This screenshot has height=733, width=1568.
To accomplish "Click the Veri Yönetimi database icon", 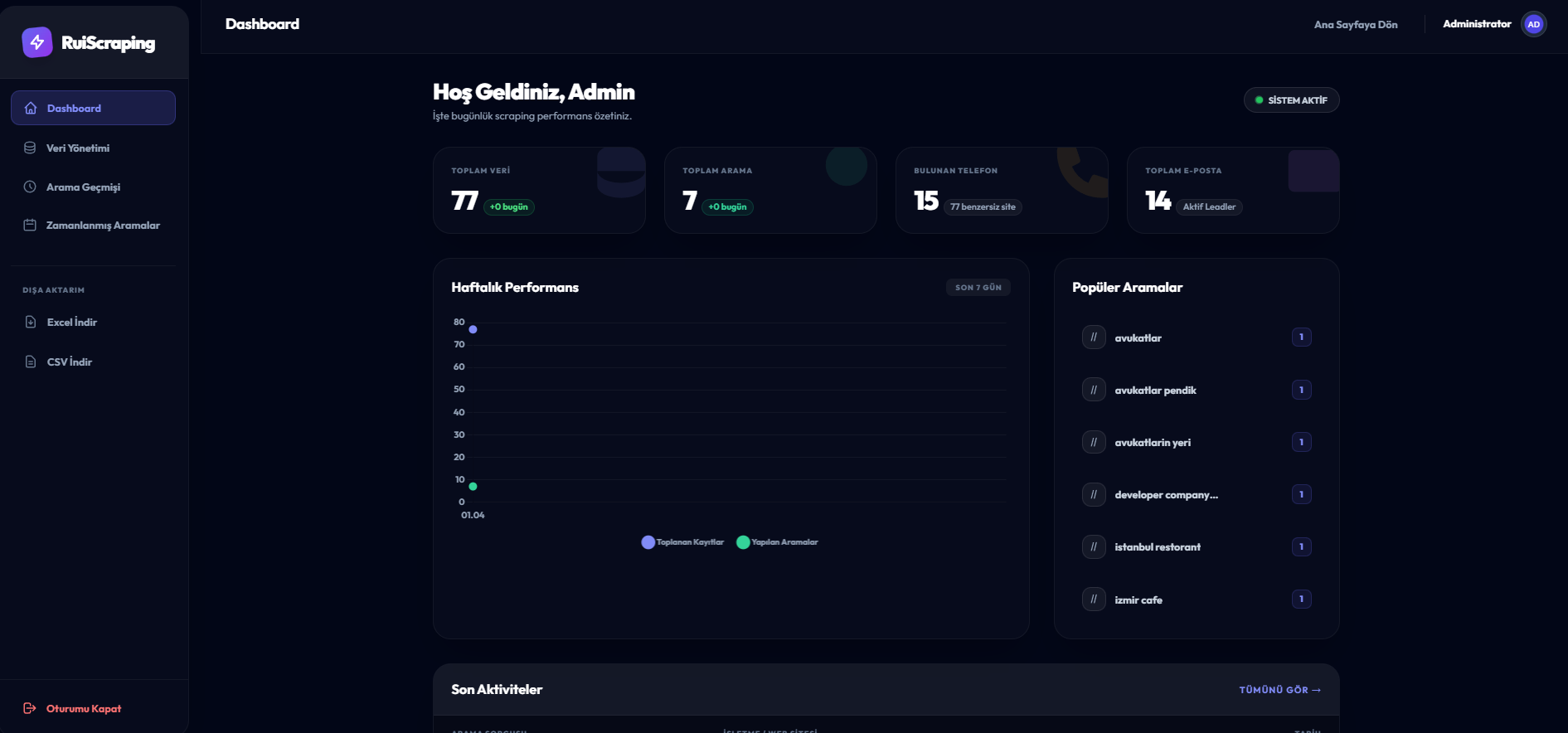I will [30, 148].
